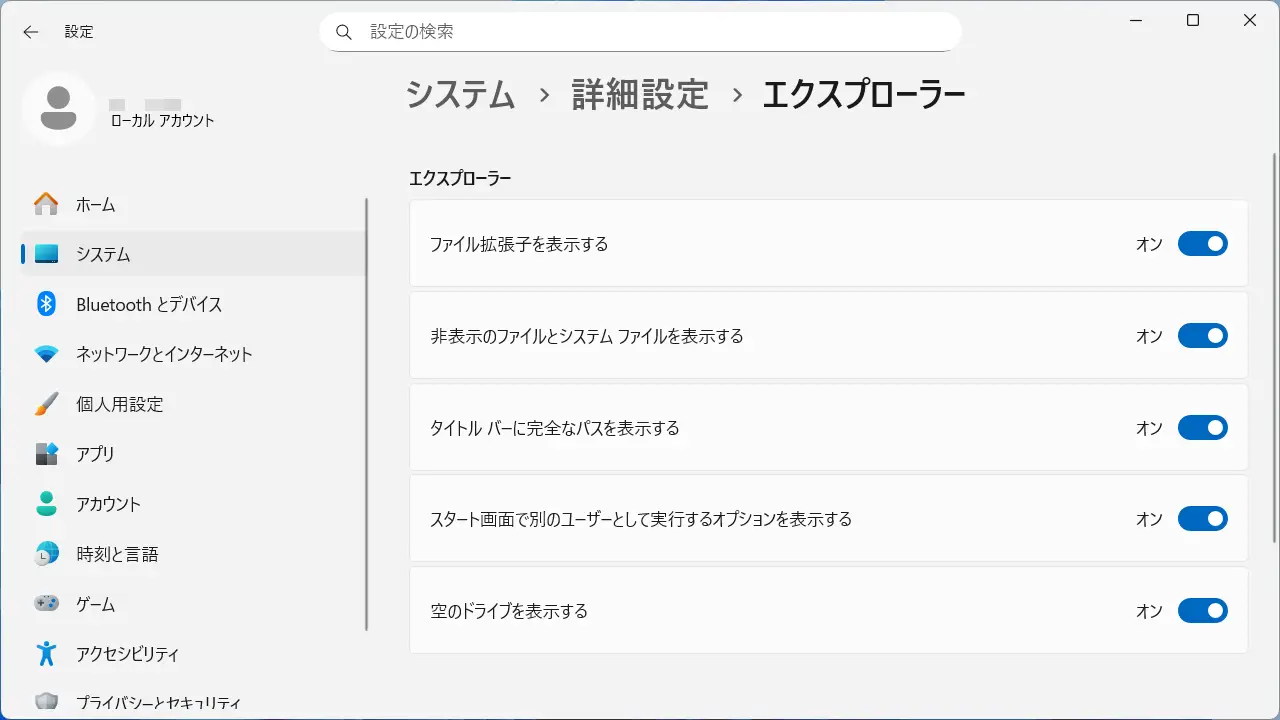Turn off ファイル拡張子を表示する toggle

click(x=1202, y=244)
